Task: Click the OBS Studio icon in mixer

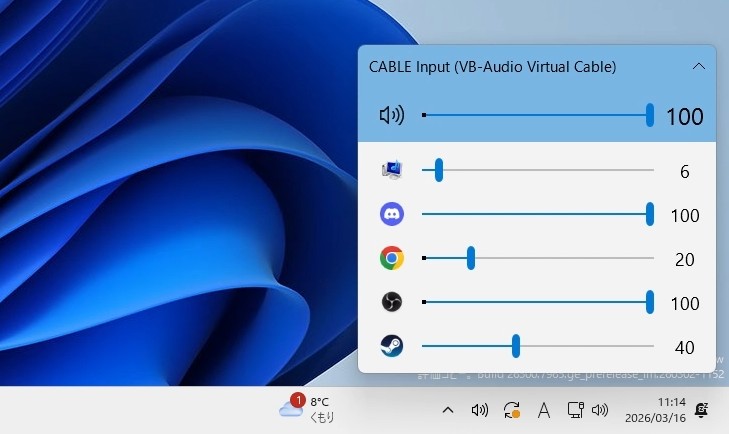Action: click(x=391, y=302)
